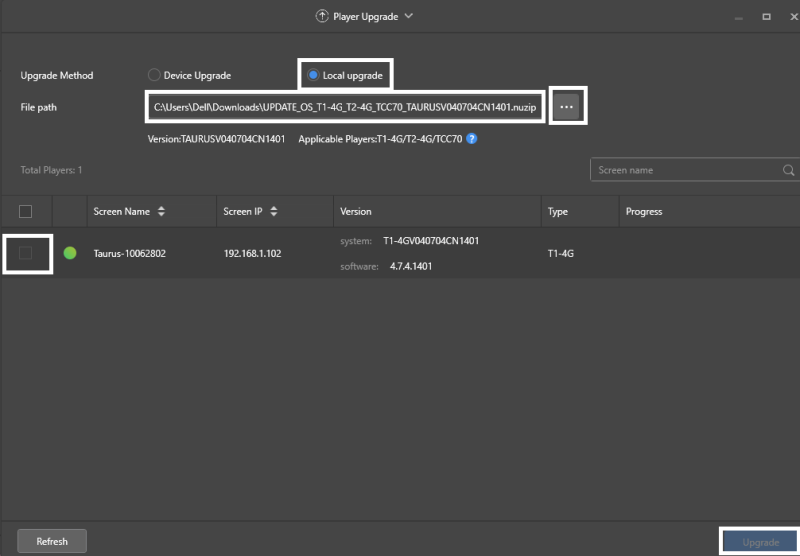Screen dimensions: 800x556
Task: Click the Version column header
Action: [x=356, y=212]
